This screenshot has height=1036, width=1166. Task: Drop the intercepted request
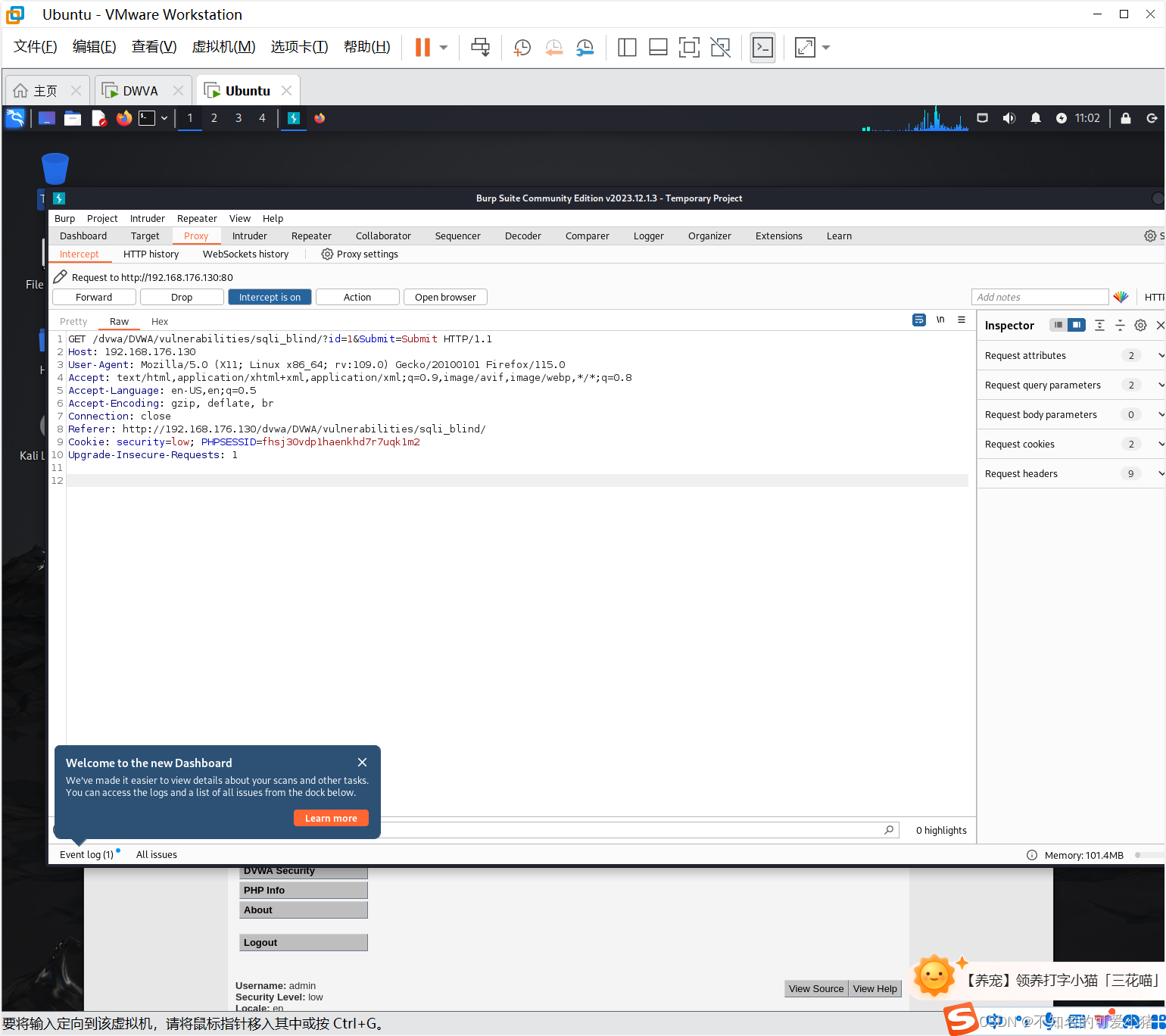pyautogui.click(x=182, y=297)
